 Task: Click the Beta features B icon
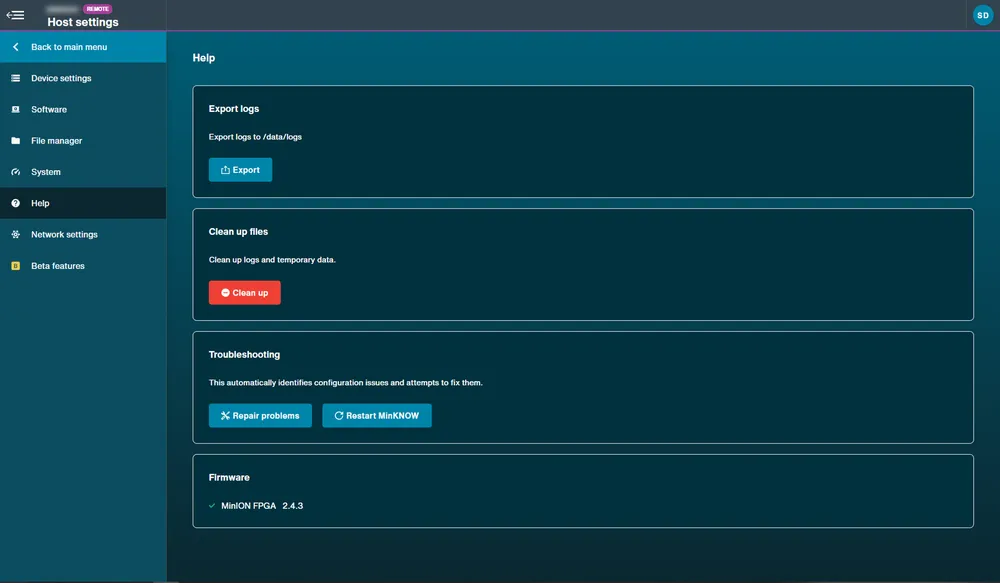(16, 266)
